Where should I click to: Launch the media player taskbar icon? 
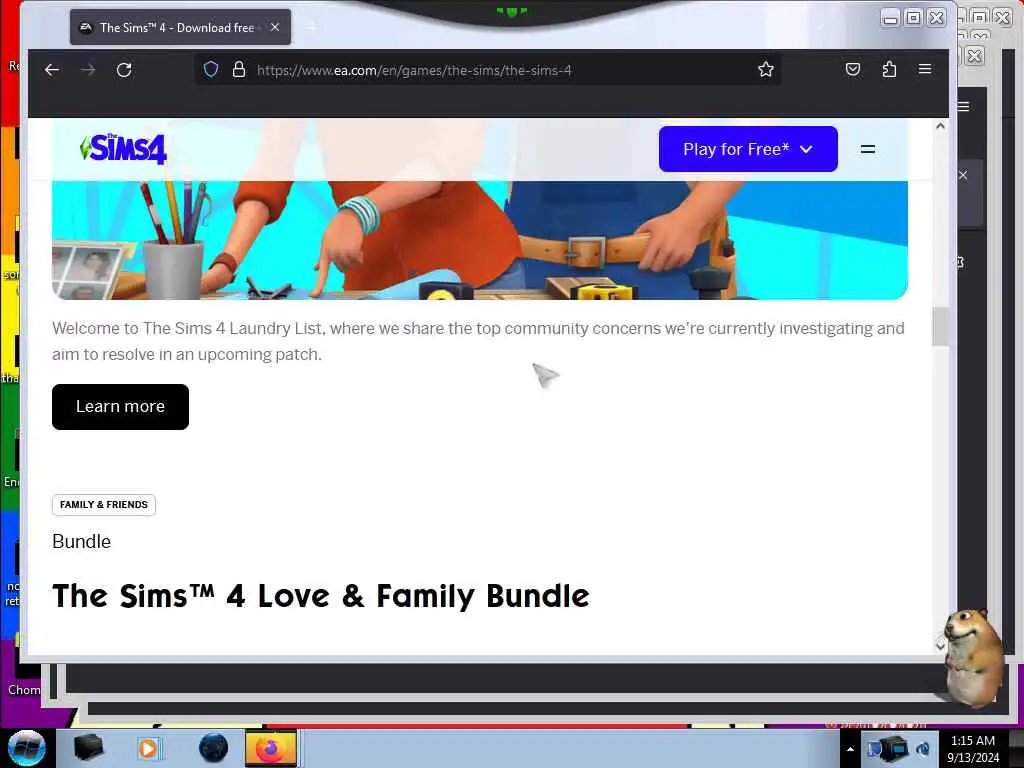coord(150,748)
